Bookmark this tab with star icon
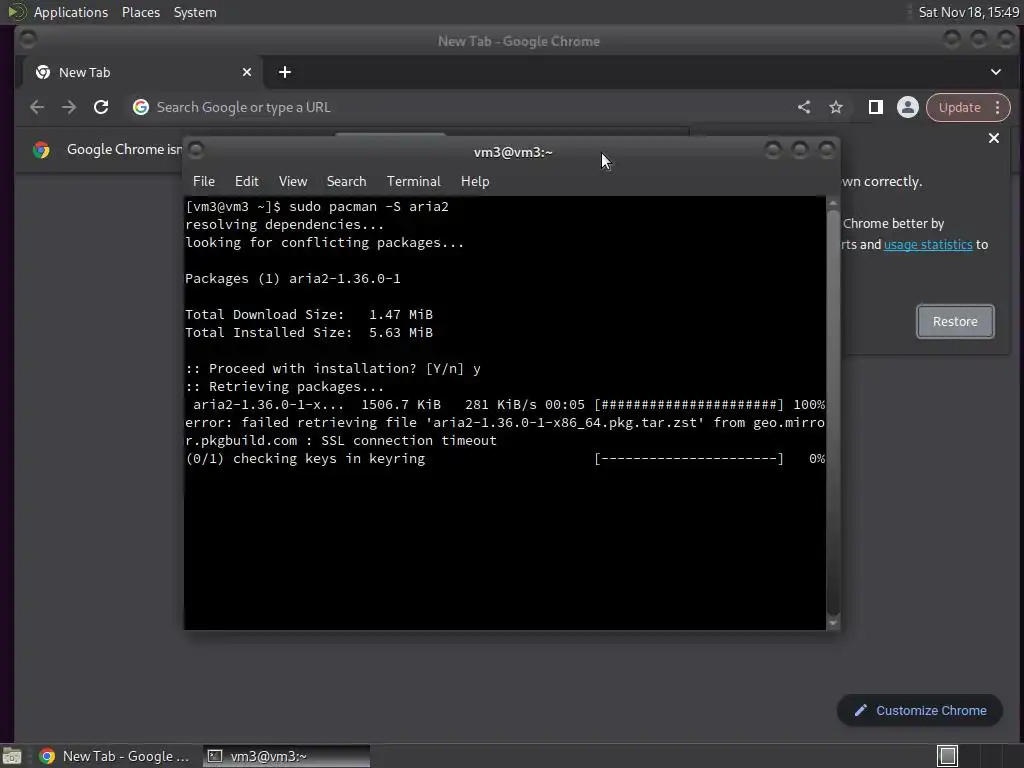 tap(836, 107)
